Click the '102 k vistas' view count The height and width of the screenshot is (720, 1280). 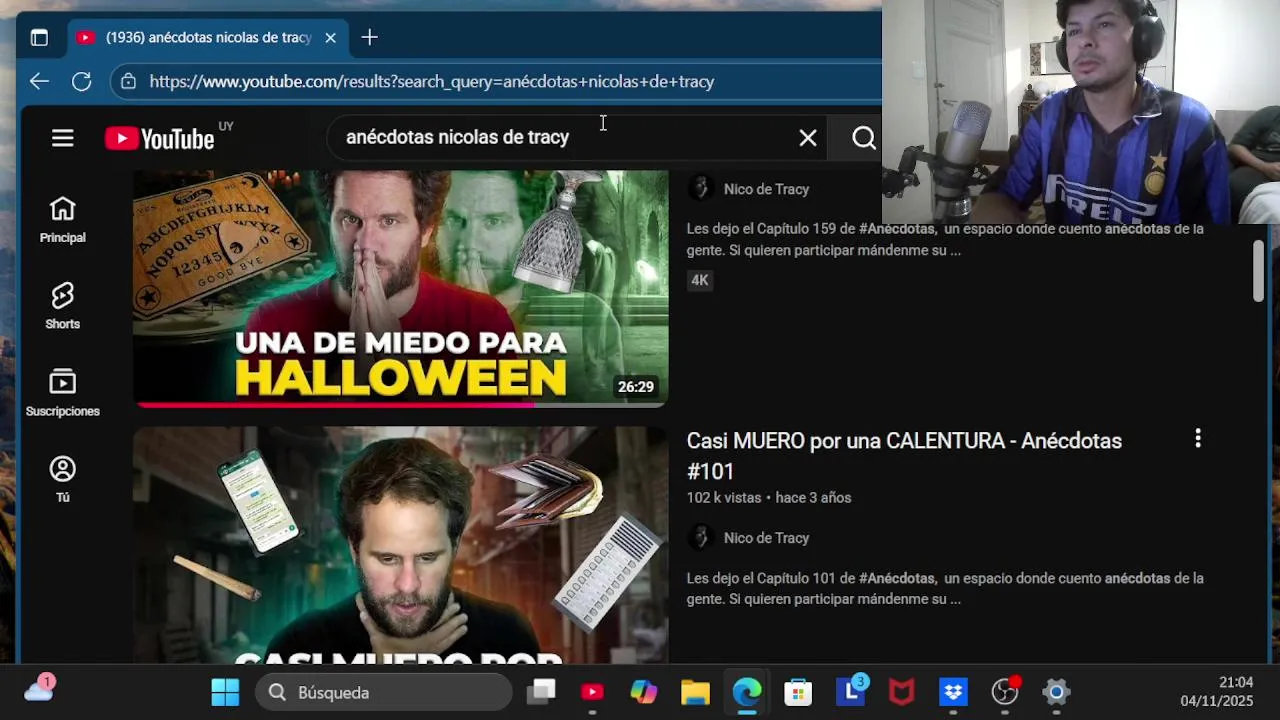point(723,498)
